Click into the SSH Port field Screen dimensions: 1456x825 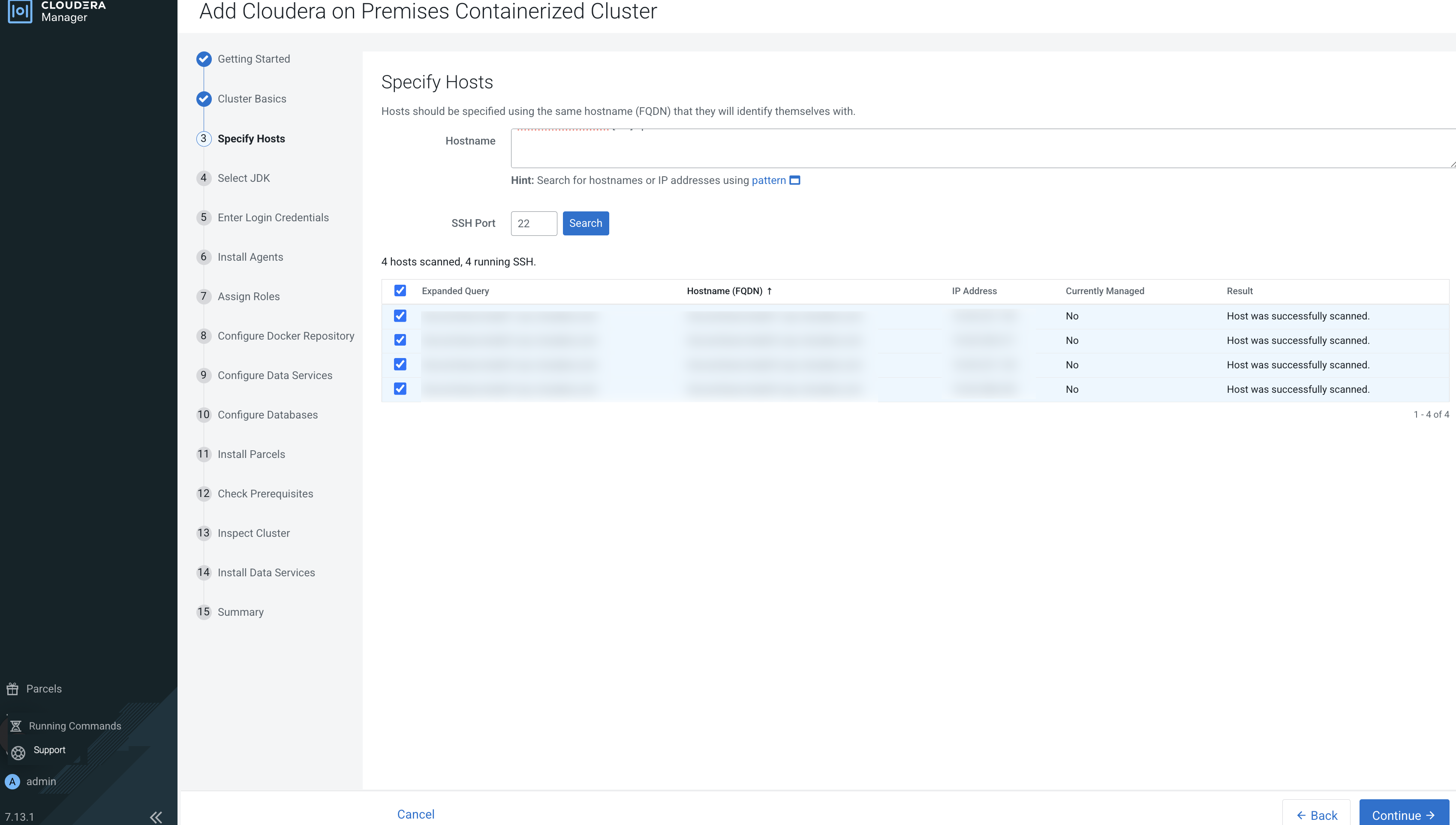point(533,223)
